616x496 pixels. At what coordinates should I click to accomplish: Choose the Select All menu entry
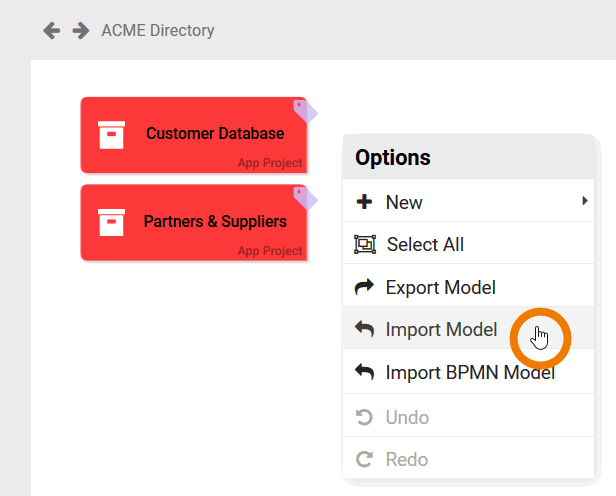(425, 245)
